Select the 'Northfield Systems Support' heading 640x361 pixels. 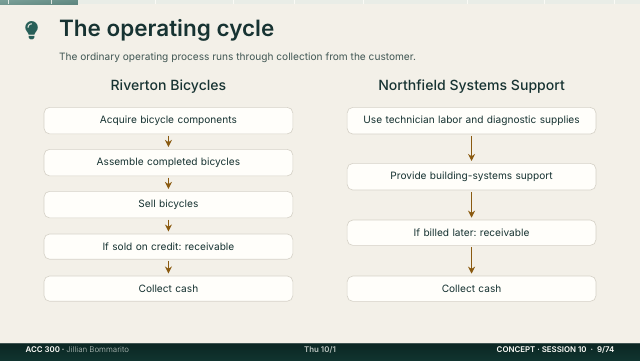click(471, 85)
